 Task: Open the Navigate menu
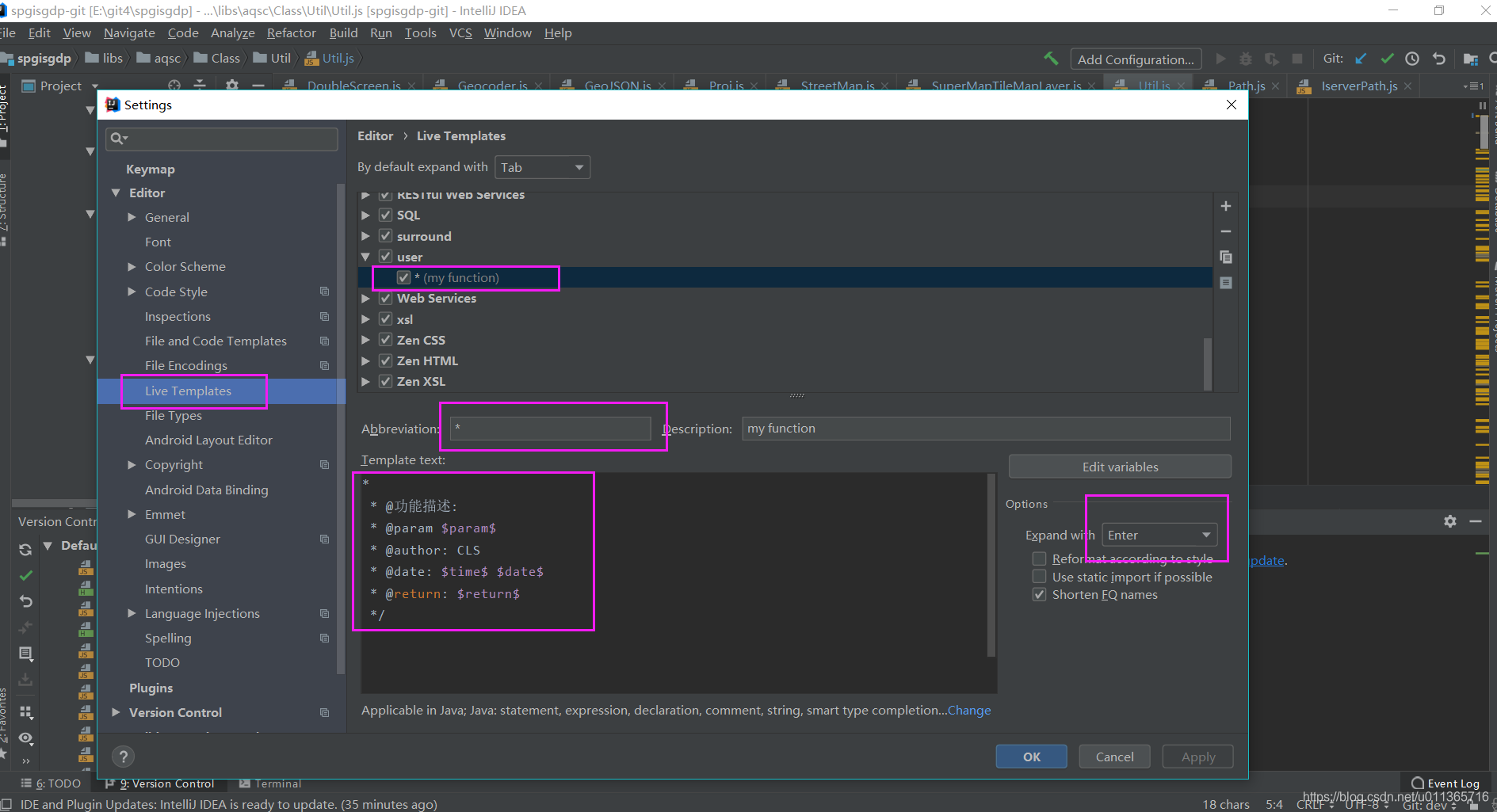click(129, 32)
